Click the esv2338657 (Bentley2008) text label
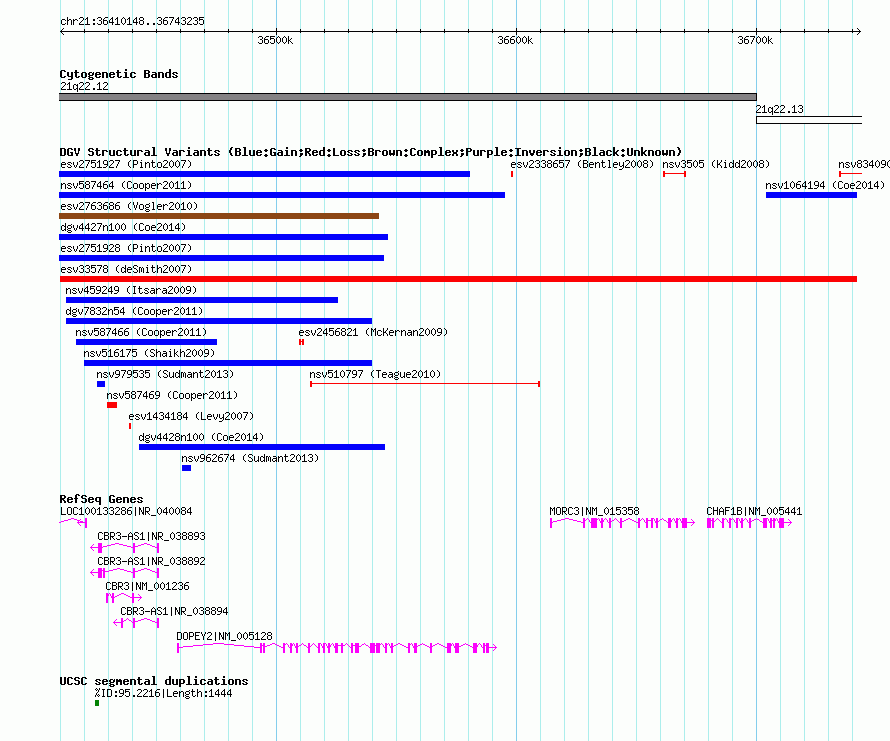The width and height of the screenshot is (890, 741). point(582,164)
